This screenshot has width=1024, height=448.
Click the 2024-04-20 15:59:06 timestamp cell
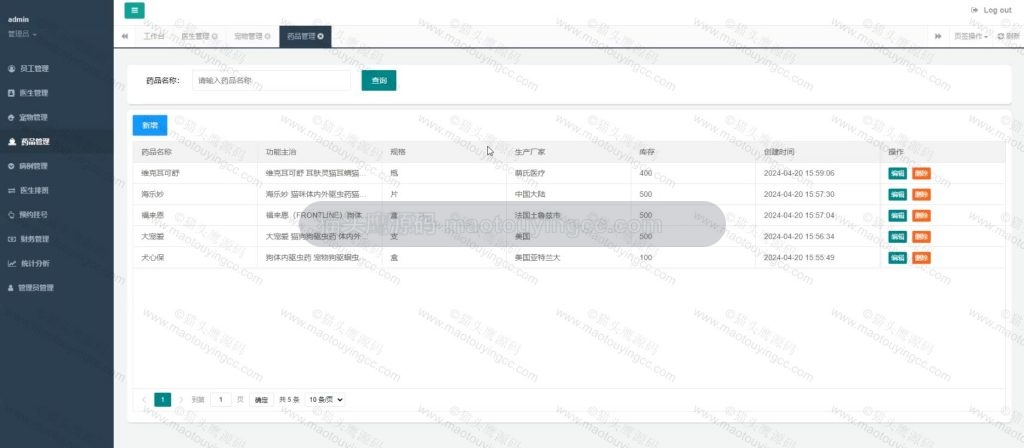pyautogui.click(x=799, y=174)
